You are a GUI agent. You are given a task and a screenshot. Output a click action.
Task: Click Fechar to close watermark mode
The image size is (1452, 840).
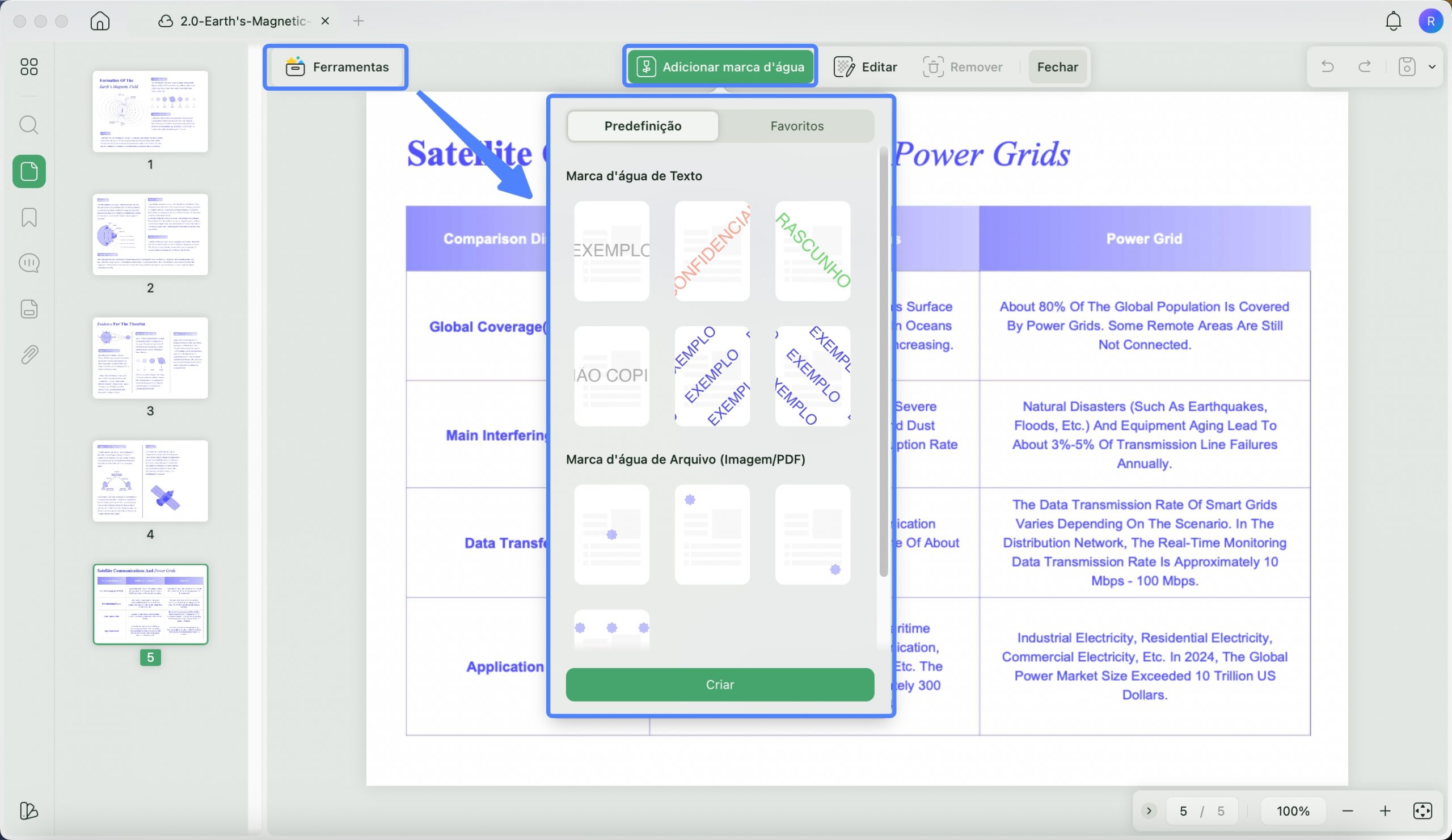click(1057, 67)
